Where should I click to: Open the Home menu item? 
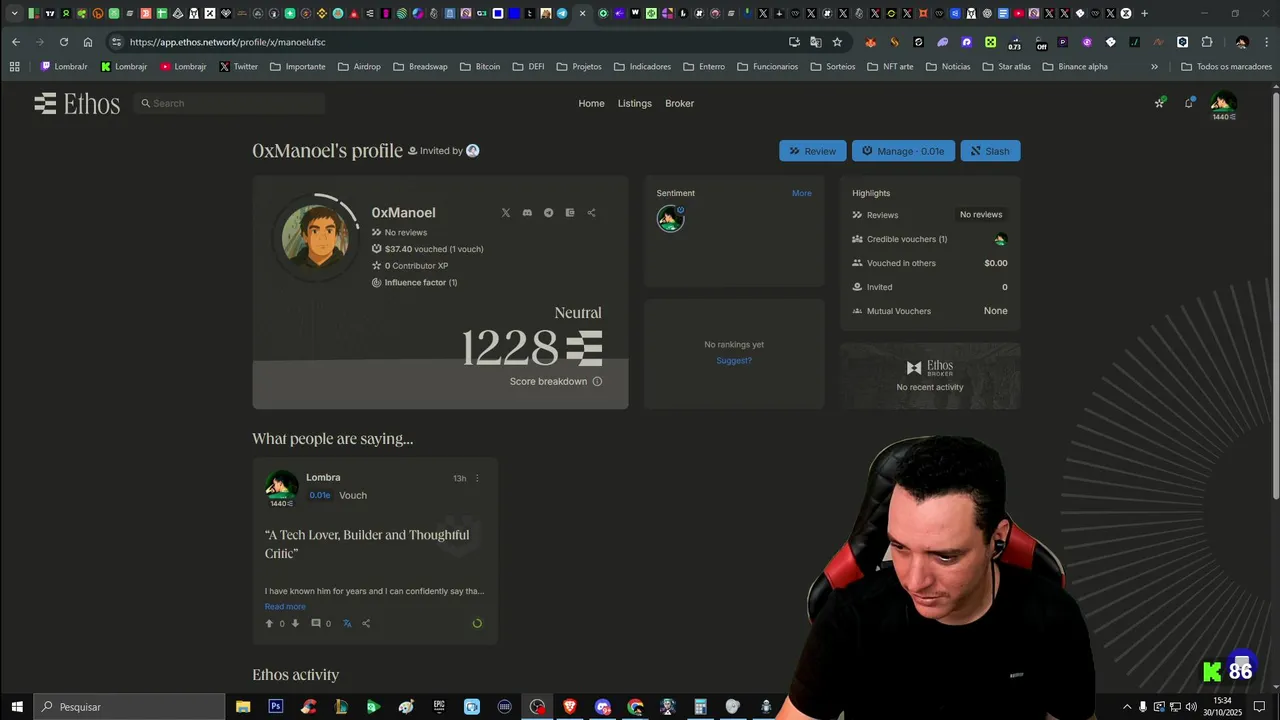(x=591, y=103)
